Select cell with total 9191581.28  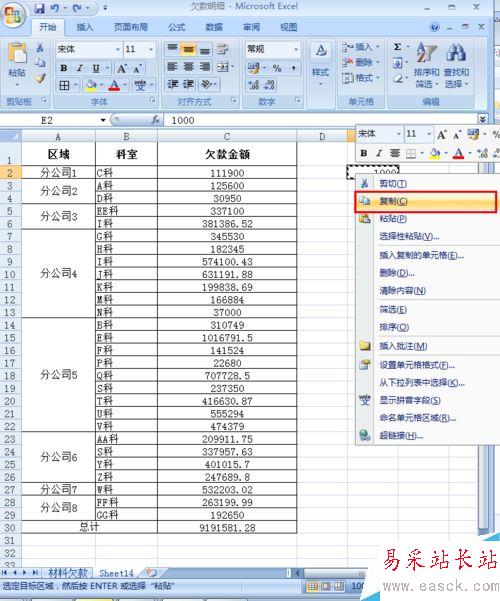tap(227, 527)
